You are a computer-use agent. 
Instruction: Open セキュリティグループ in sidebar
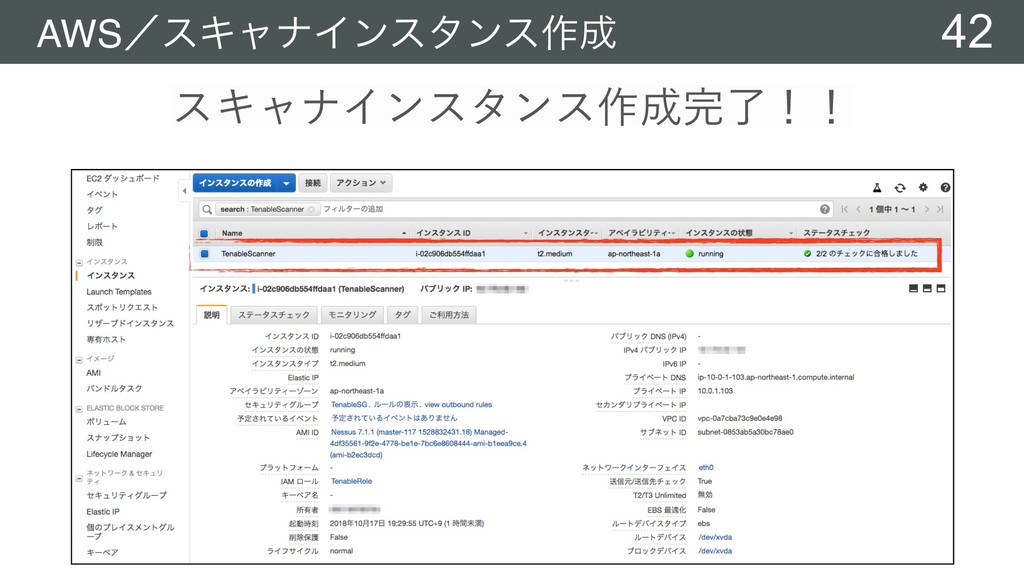pyautogui.click(x=127, y=496)
